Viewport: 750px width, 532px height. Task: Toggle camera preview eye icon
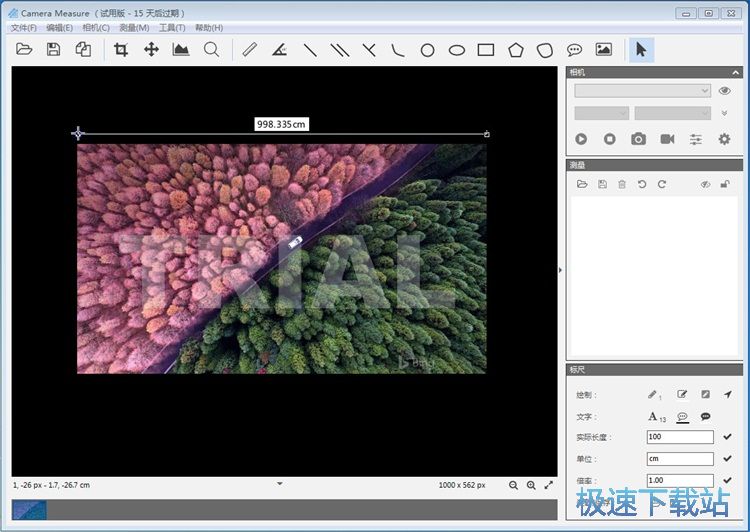[x=725, y=91]
